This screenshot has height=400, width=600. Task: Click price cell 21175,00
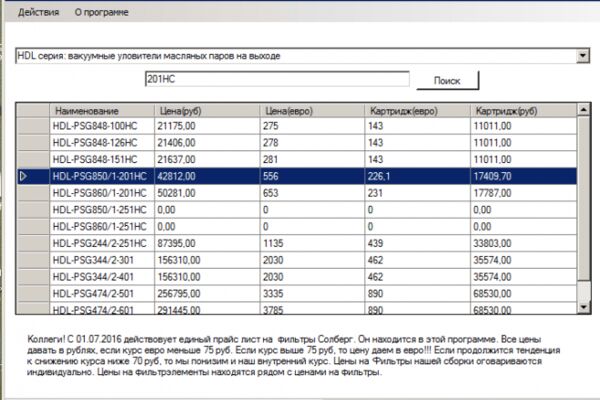[x=207, y=126]
